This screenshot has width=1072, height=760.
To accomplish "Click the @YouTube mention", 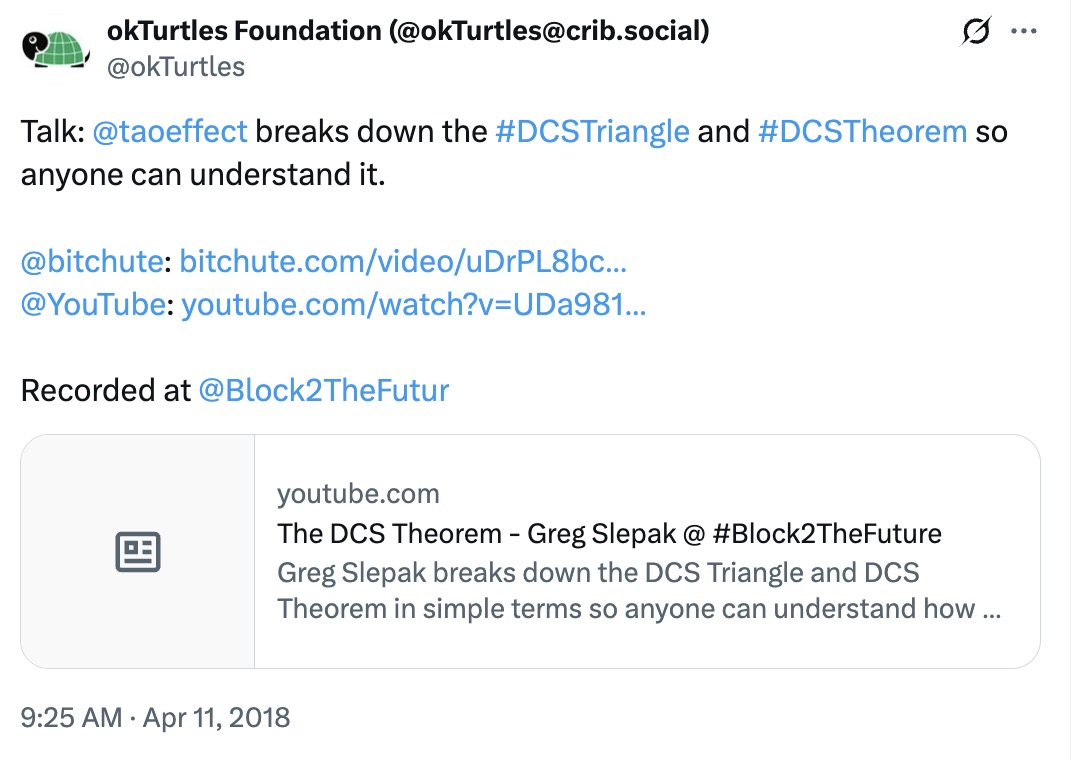I will [93, 304].
